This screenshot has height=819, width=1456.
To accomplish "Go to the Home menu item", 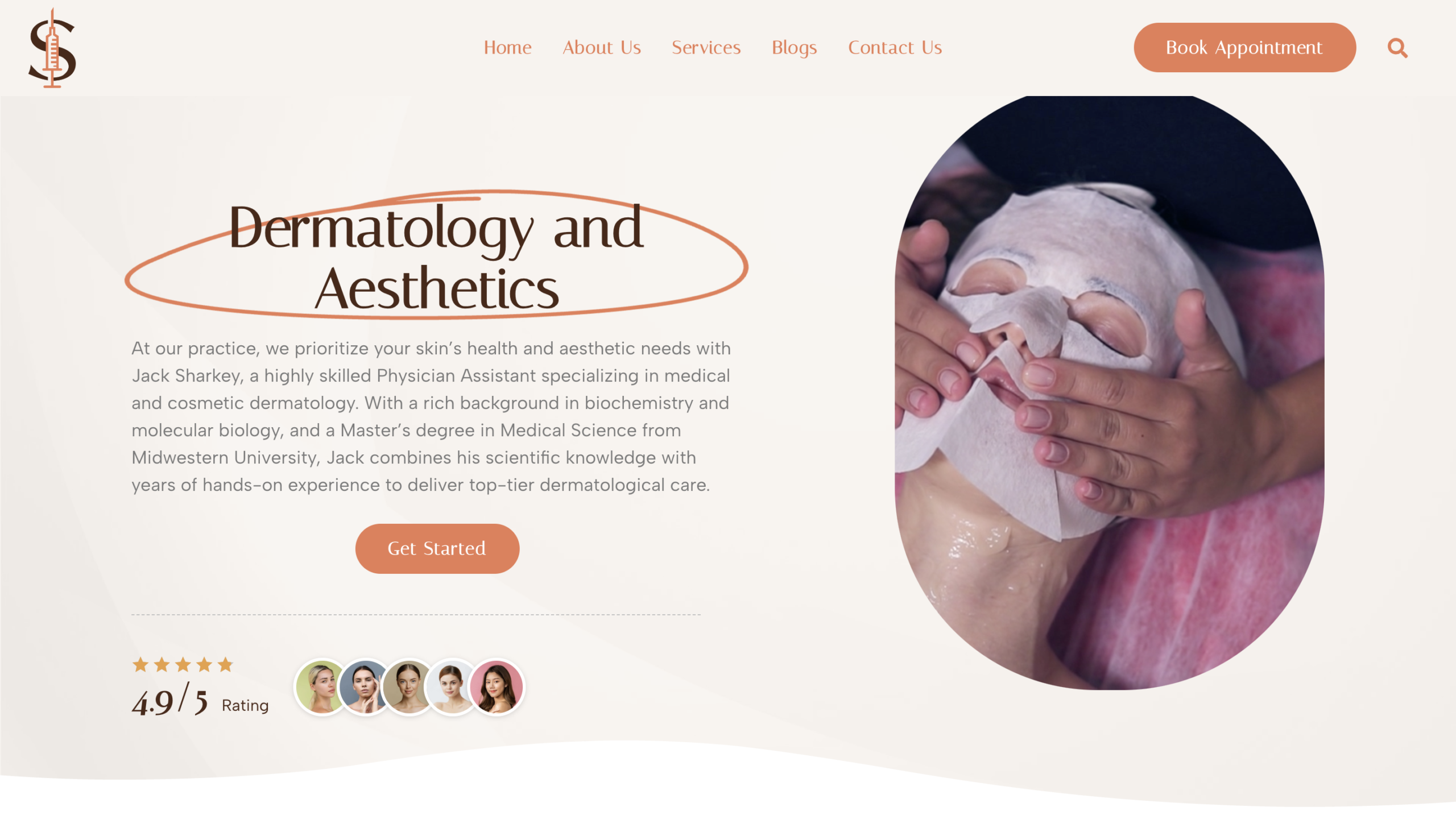I will pyautogui.click(x=507, y=48).
